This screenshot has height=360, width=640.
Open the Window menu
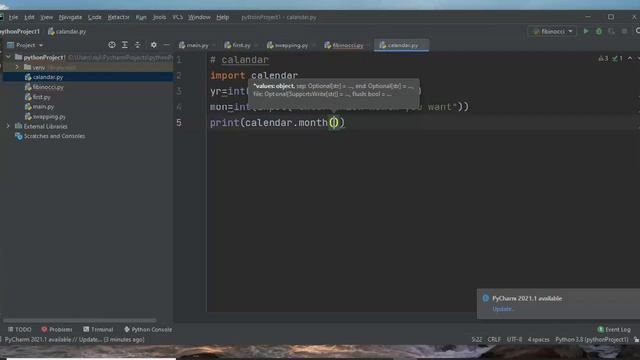point(199,17)
